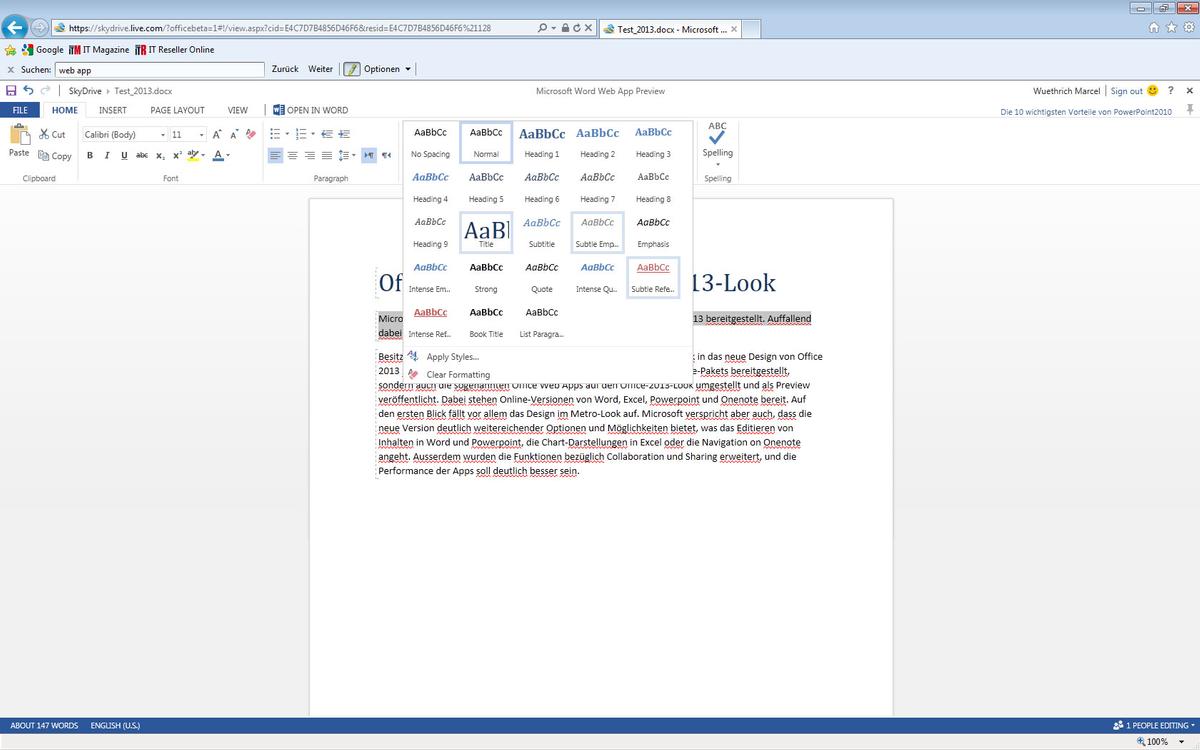Expand the font color options arrow
The image size is (1200, 750).
pyautogui.click(x=228, y=155)
